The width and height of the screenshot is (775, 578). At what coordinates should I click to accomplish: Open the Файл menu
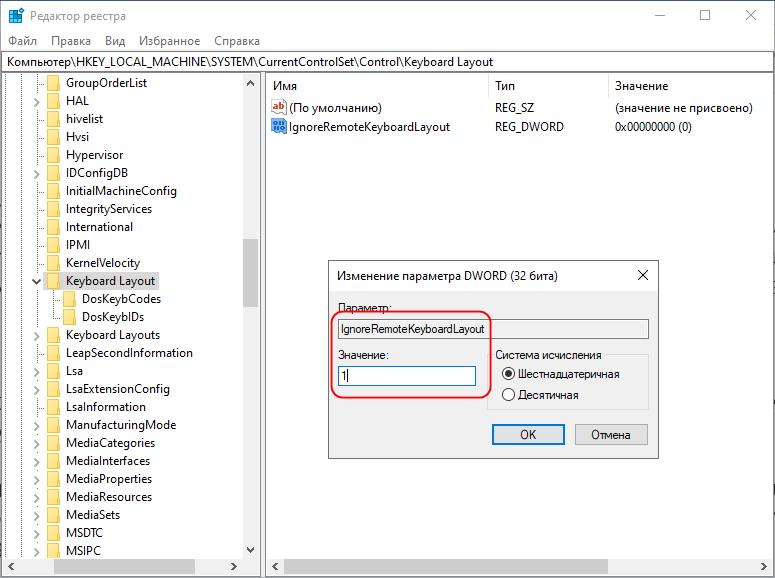pyautogui.click(x=23, y=41)
